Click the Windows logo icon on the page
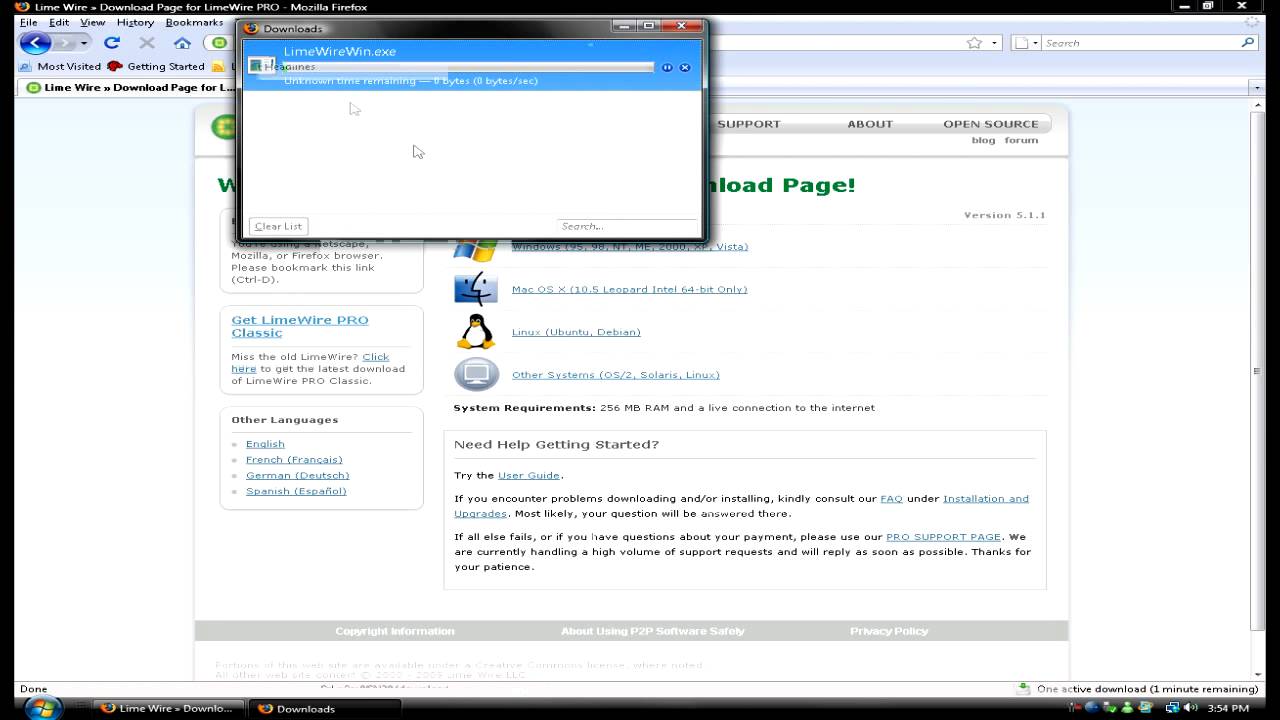The image size is (1280, 720). click(476, 248)
